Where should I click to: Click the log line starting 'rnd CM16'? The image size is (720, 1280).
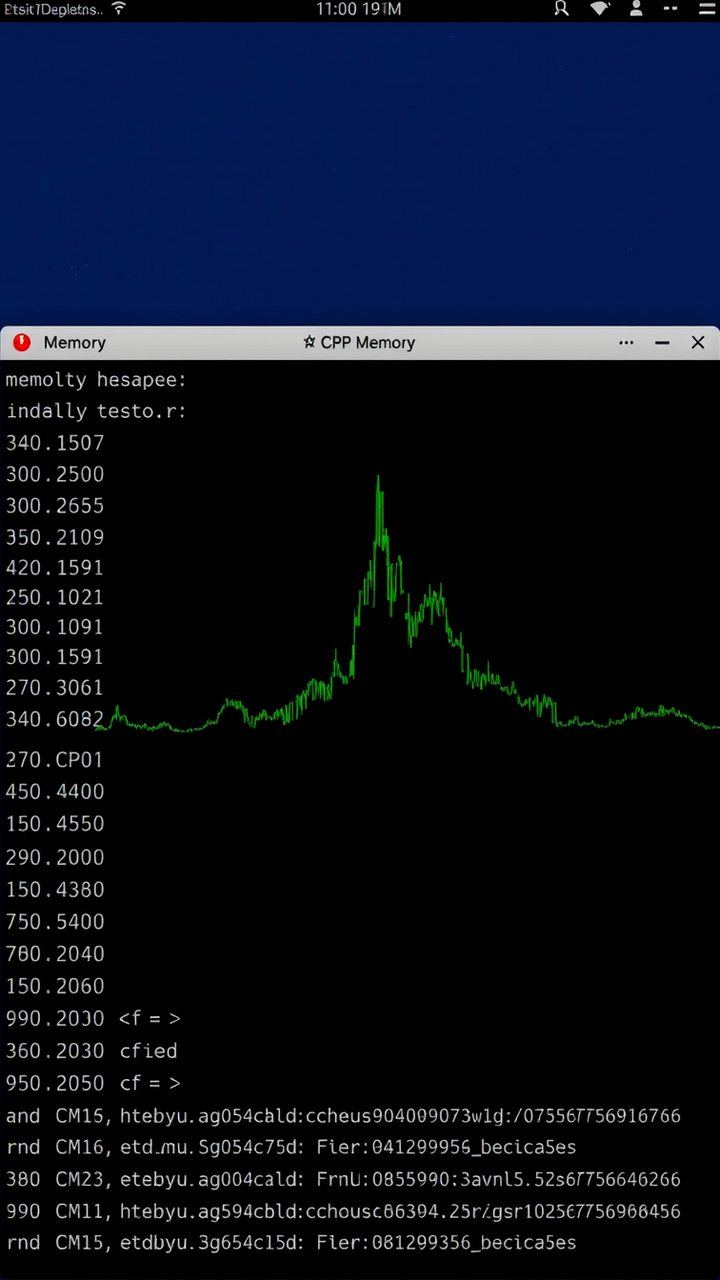tap(291, 1147)
